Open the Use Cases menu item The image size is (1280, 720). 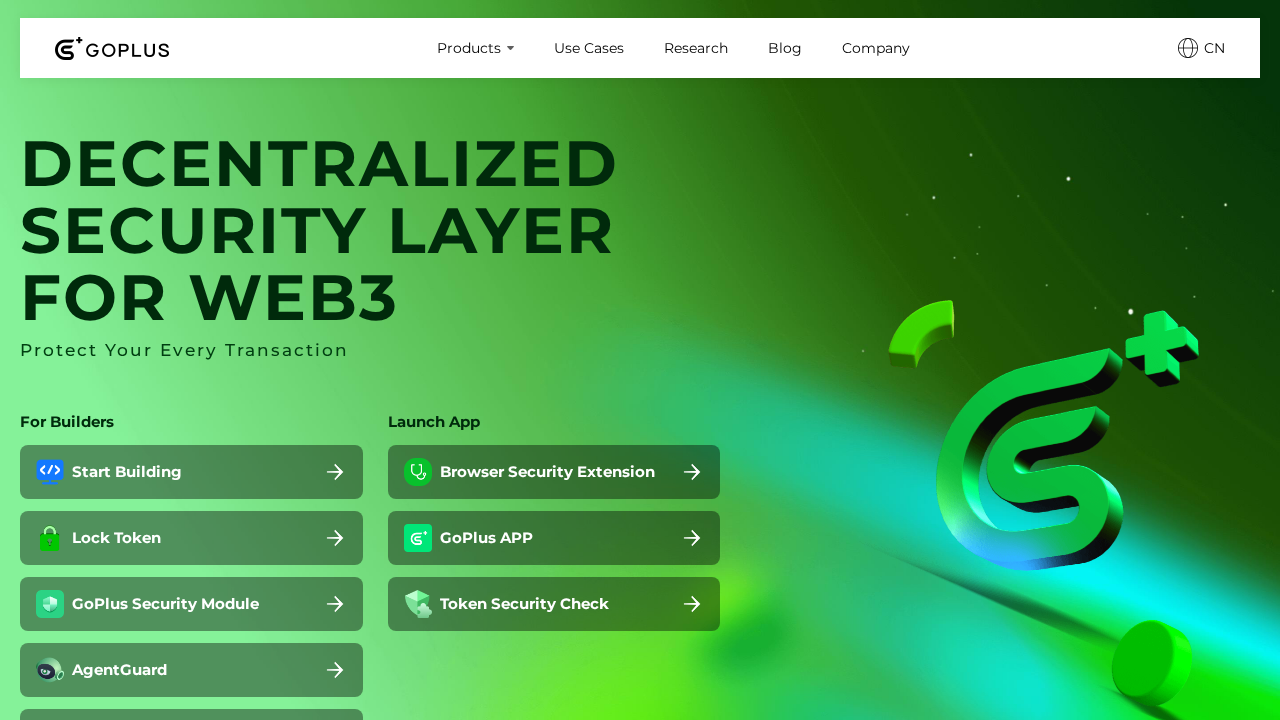[589, 48]
